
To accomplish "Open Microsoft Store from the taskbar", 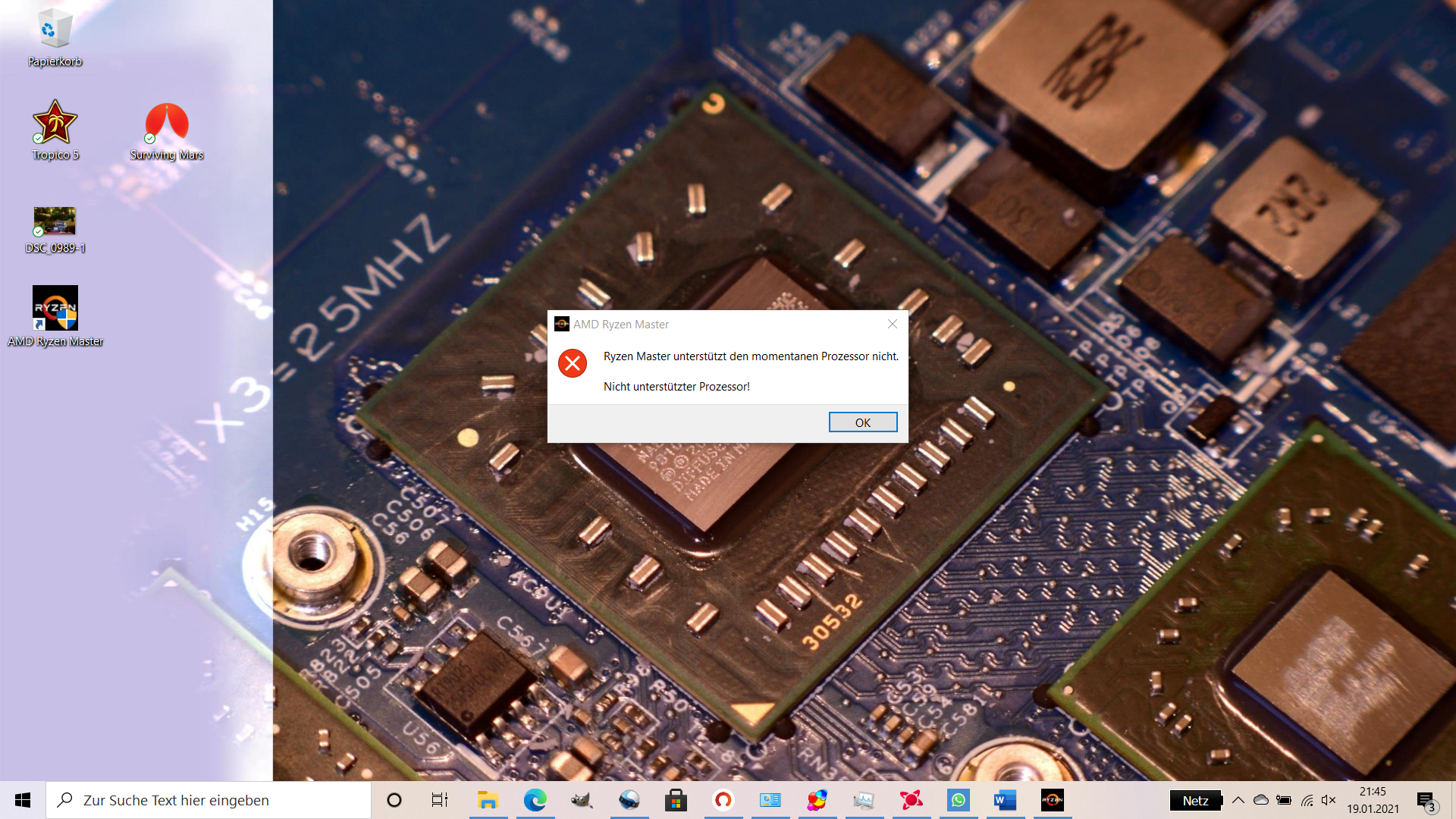I will [x=676, y=800].
